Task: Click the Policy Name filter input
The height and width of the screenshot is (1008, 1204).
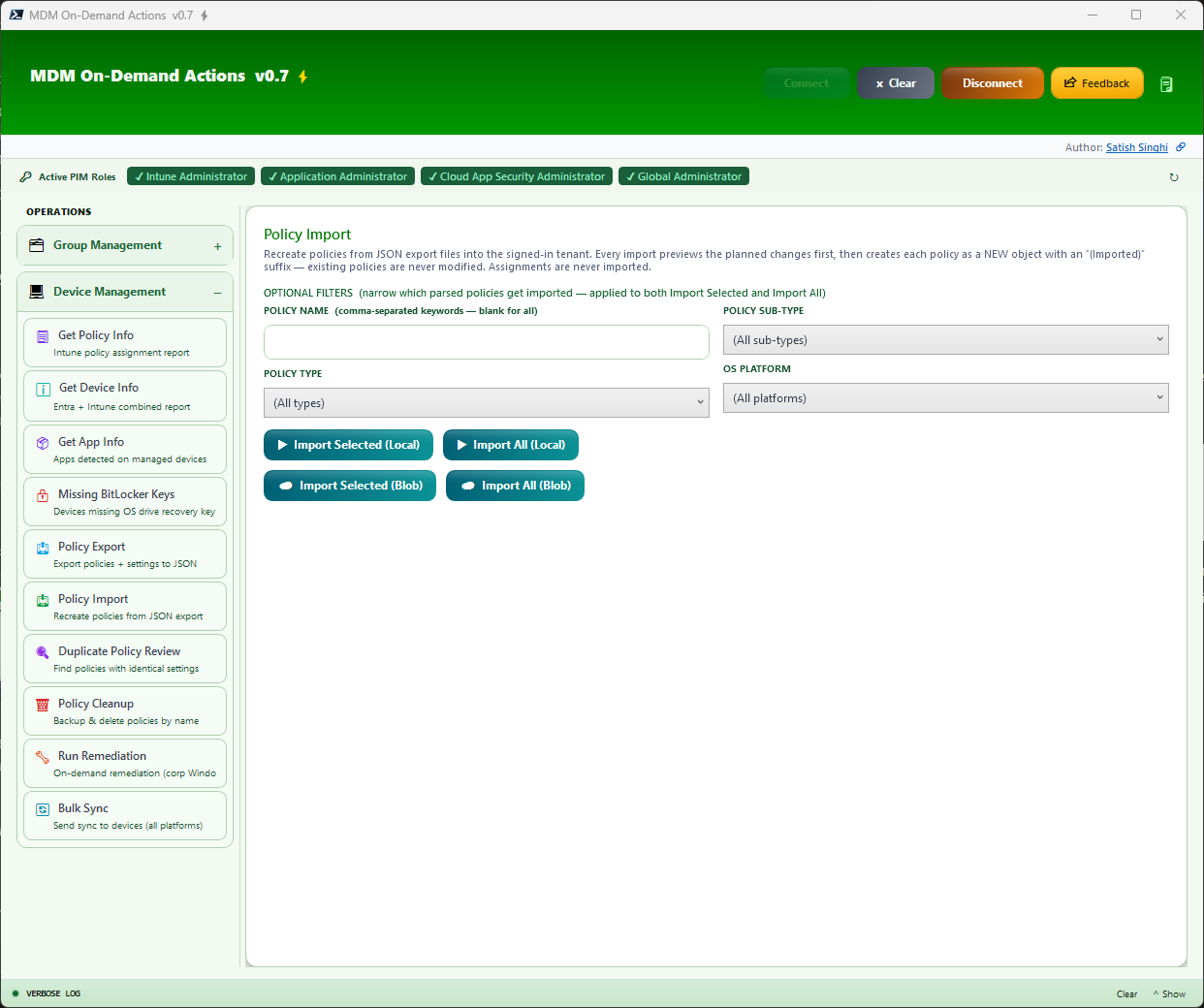Action: [486, 342]
